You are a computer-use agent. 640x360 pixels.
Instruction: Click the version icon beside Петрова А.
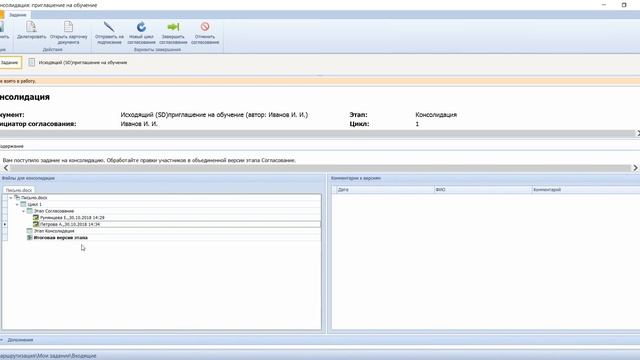(x=36, y=224)
